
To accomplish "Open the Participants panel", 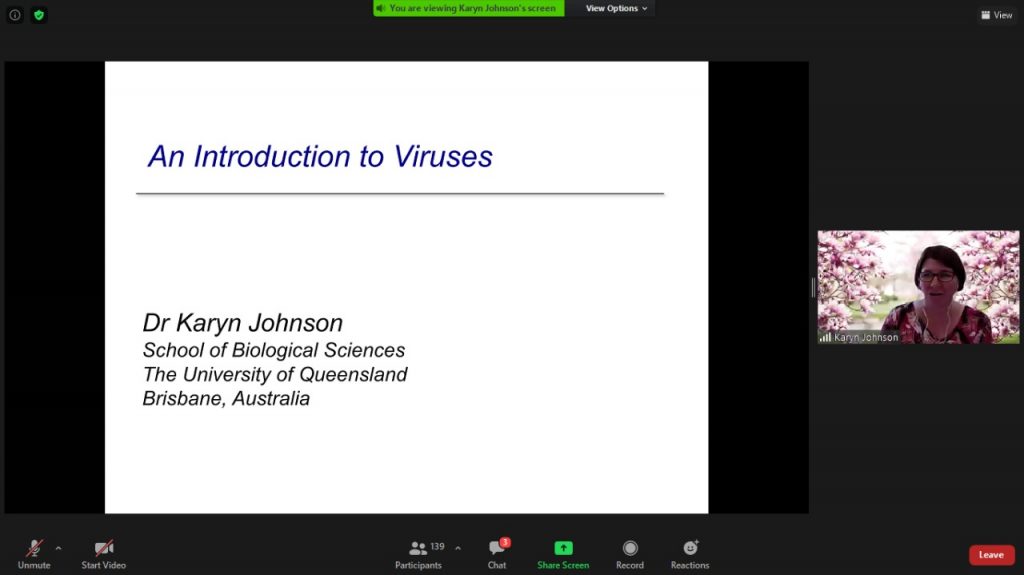I will pos(418,552).
